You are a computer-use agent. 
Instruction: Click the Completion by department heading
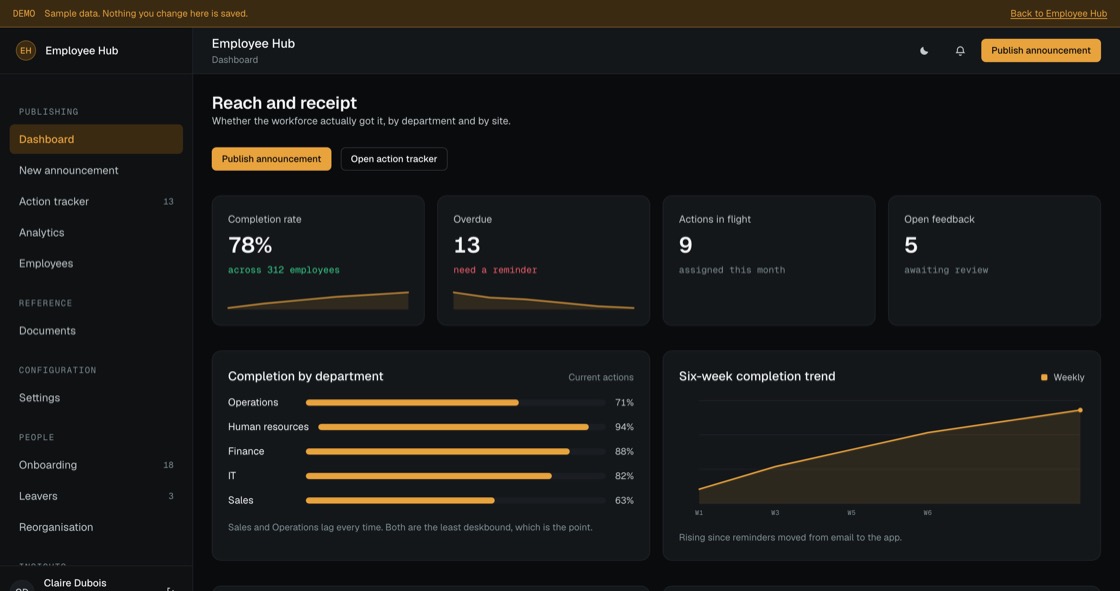[306, 377]
